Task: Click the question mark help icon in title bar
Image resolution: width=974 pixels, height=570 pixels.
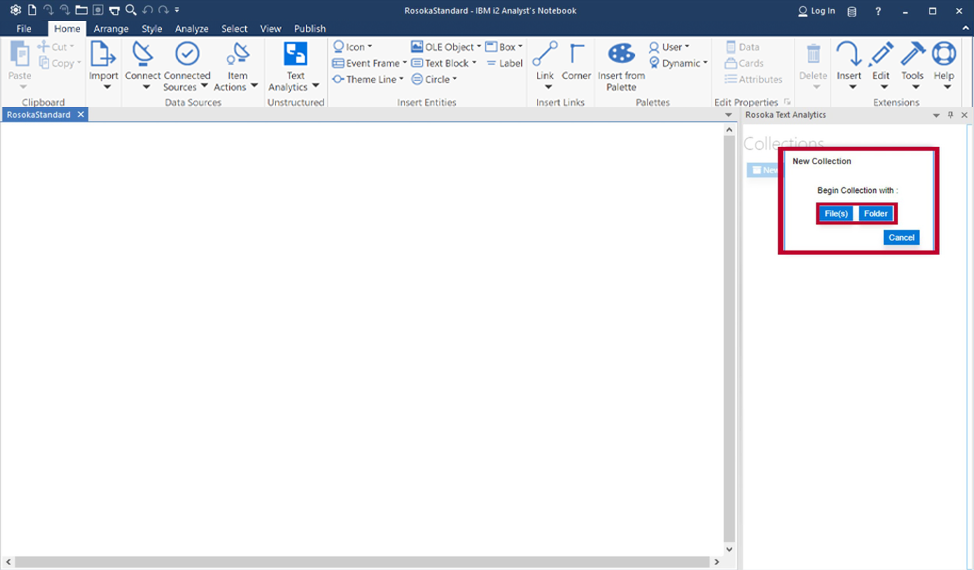Action: click(x=878, y=11)
